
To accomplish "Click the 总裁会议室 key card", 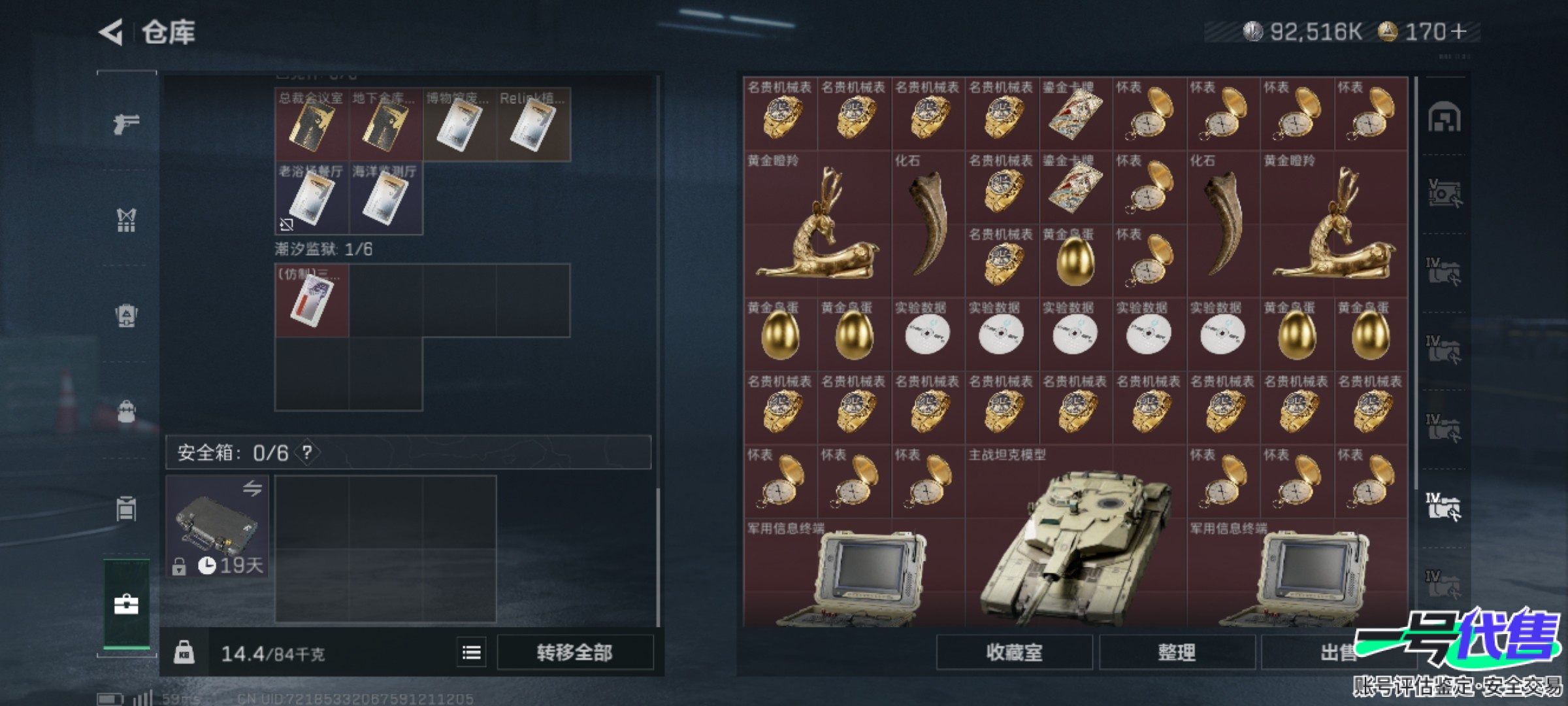I will point(312,124).
